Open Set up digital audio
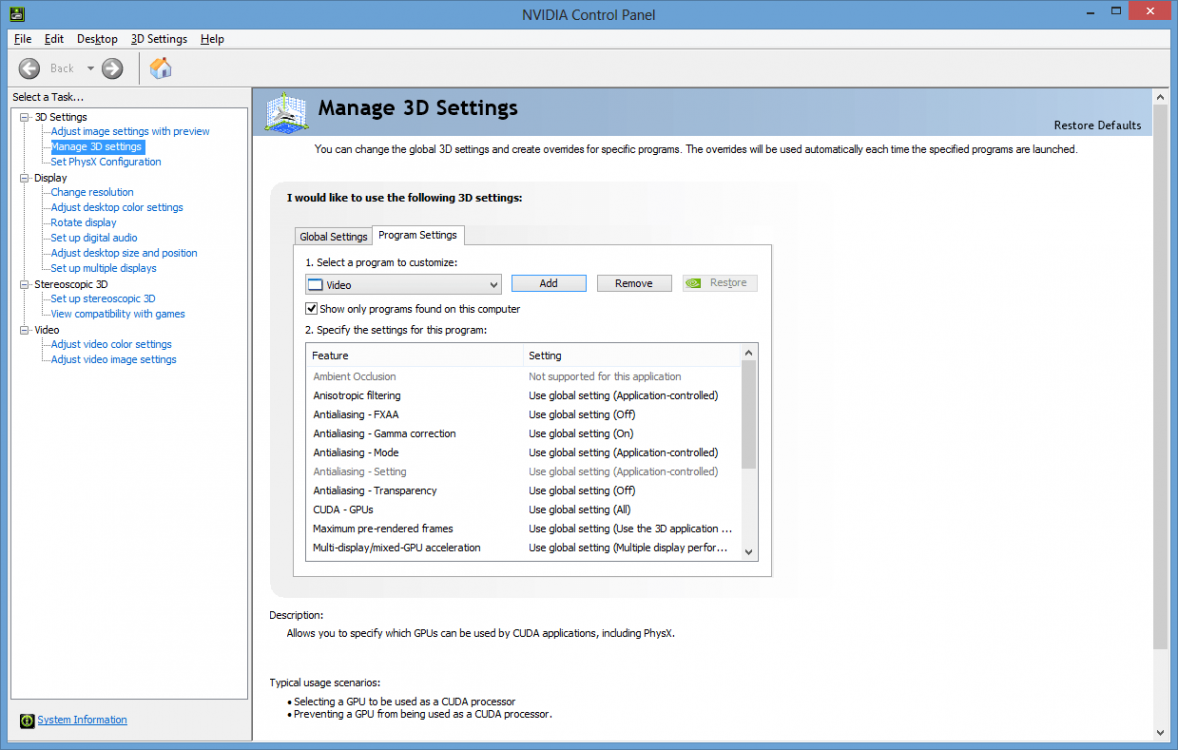The image size is (1178, 750). click(94, 237)
